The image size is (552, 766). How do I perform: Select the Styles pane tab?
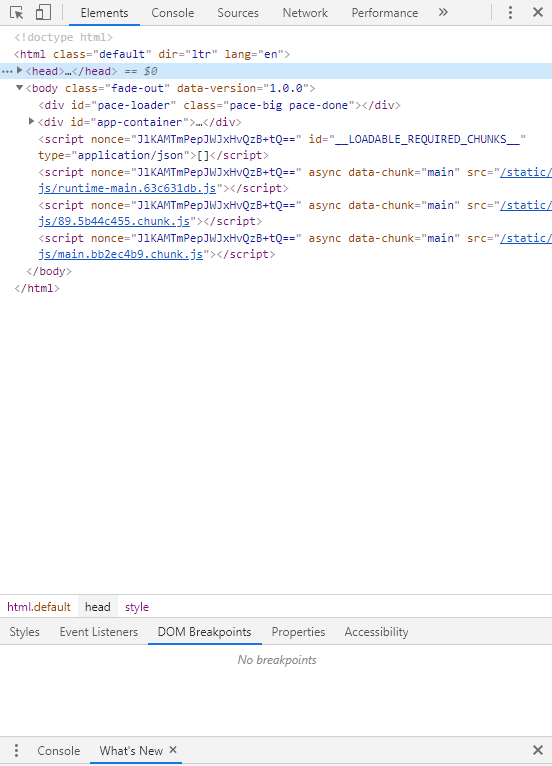click(24, 632)
